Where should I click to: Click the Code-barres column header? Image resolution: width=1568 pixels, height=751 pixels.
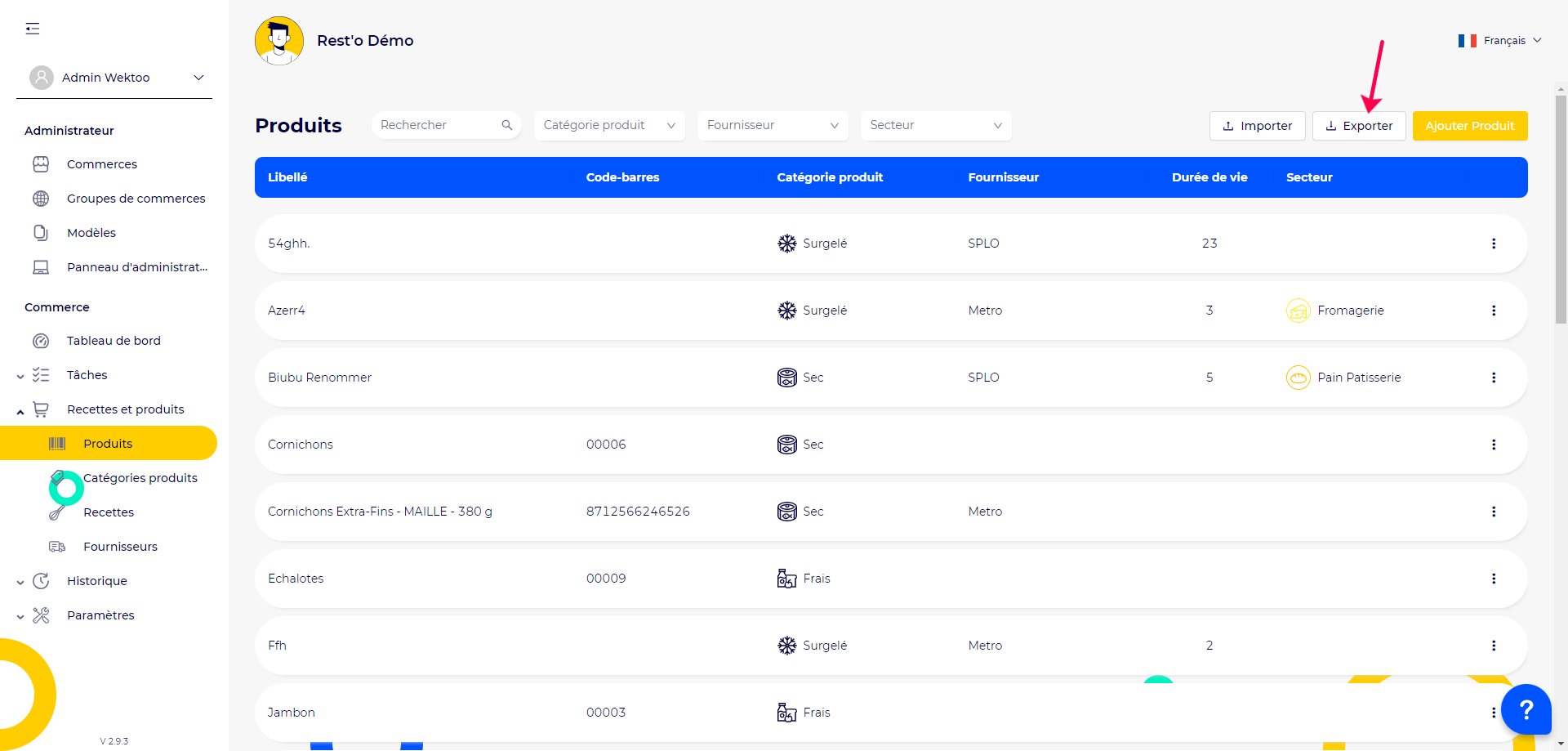pyautogui.click(x=622, y=177)
